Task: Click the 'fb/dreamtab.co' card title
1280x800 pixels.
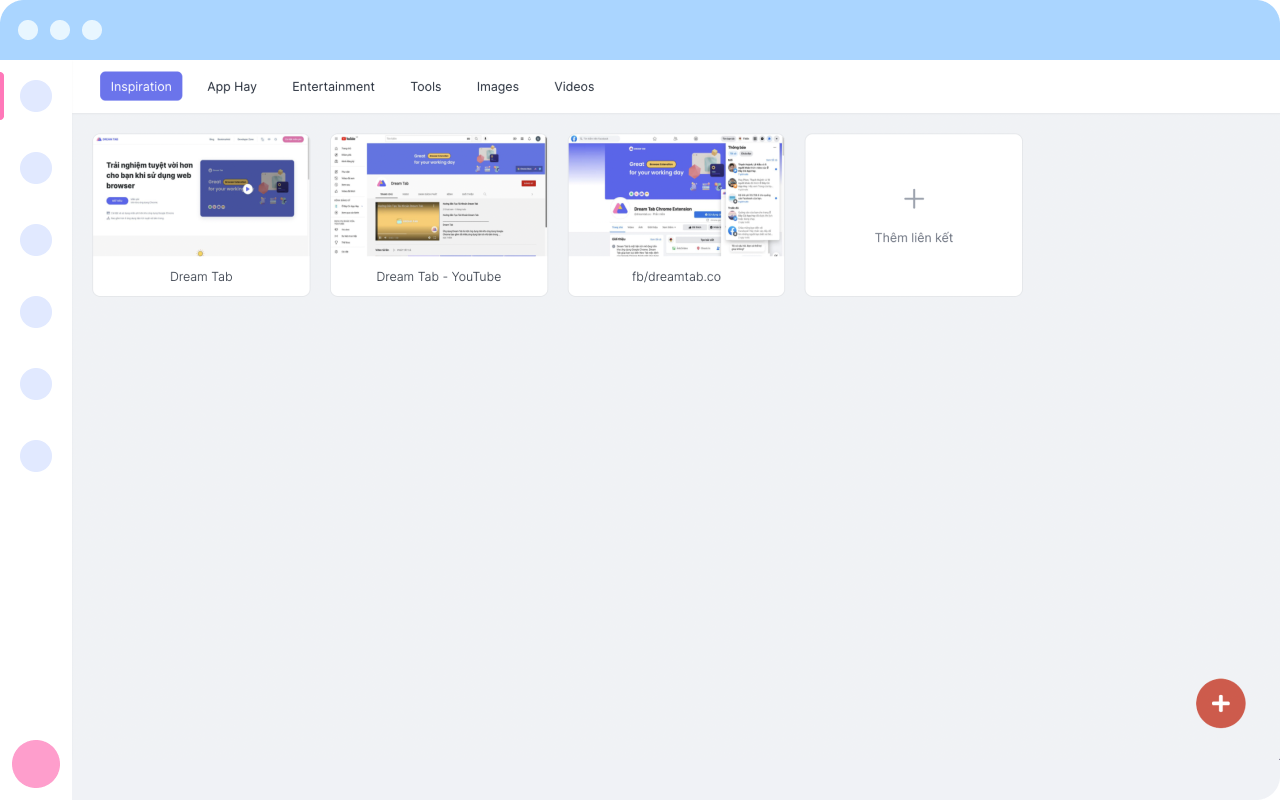Action: [676, 277]
